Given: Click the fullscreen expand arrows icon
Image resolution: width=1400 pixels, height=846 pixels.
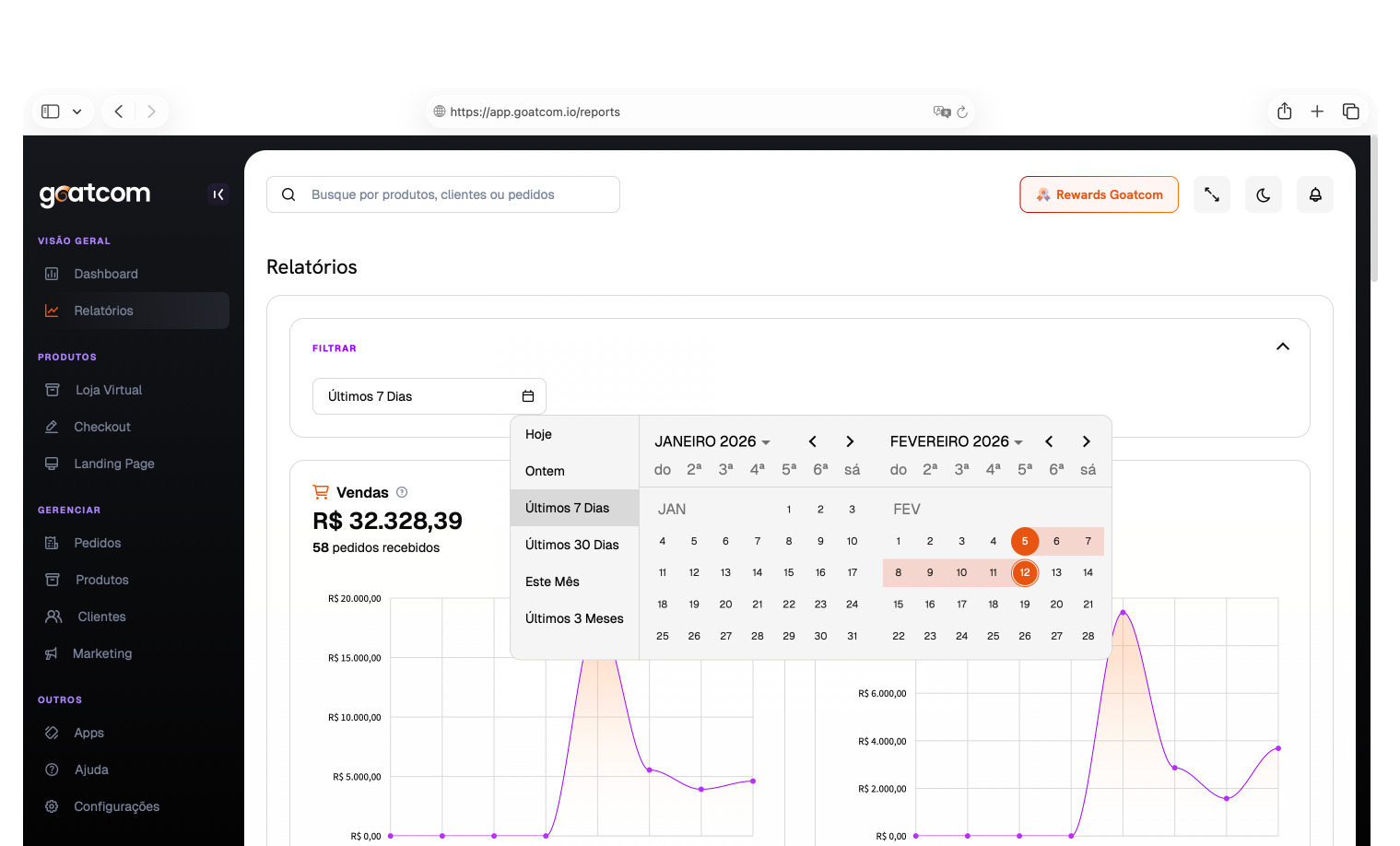Looking at the screenshot, I should point(1211,194).
